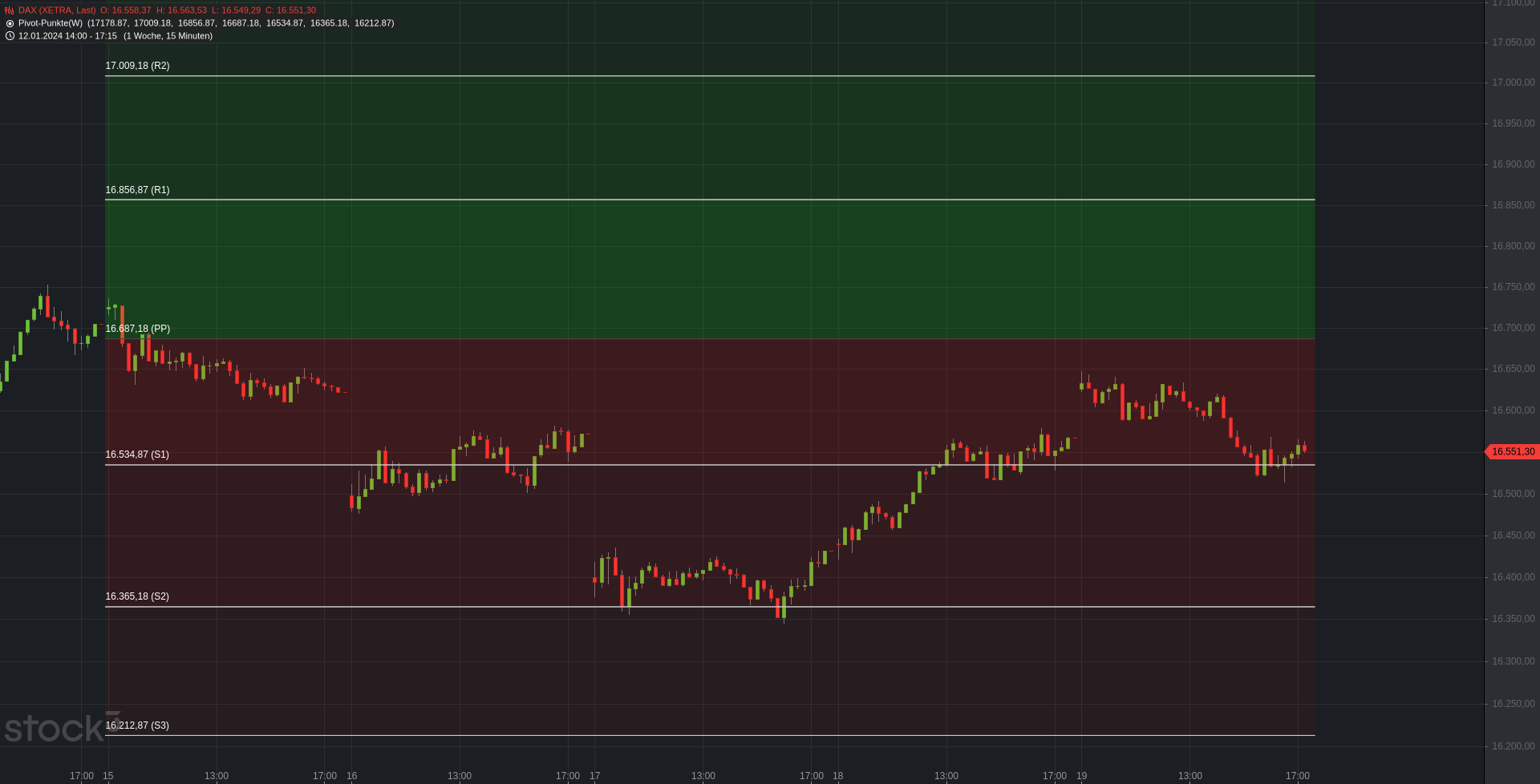Click the 12.01.2024 14:00 - 17:15 time range label
The image size is (1540, 784).
67,36
